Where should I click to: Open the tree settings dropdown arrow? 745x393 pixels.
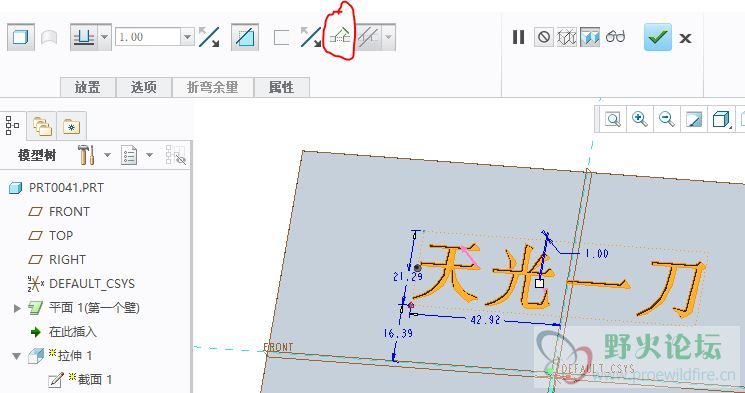tap(107, 155)
